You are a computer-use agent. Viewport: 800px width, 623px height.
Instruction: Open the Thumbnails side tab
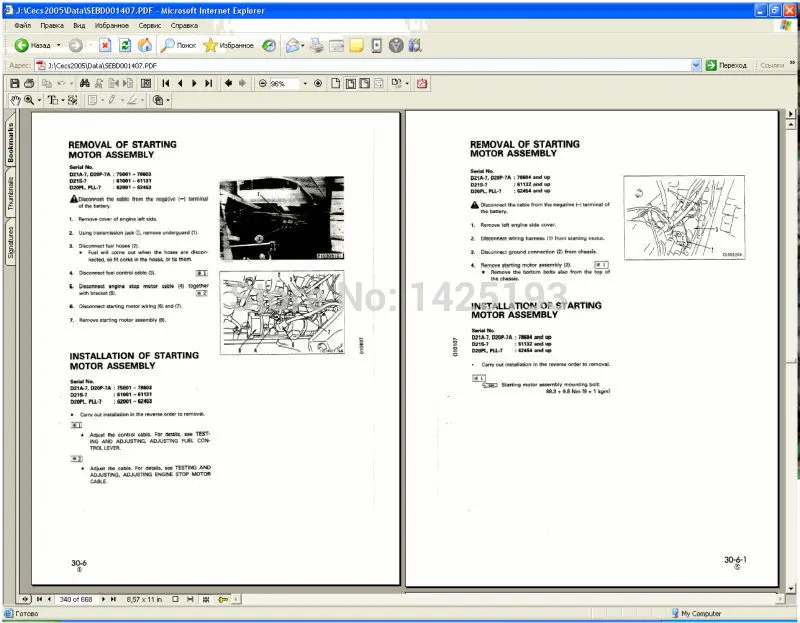pos(10,193)
